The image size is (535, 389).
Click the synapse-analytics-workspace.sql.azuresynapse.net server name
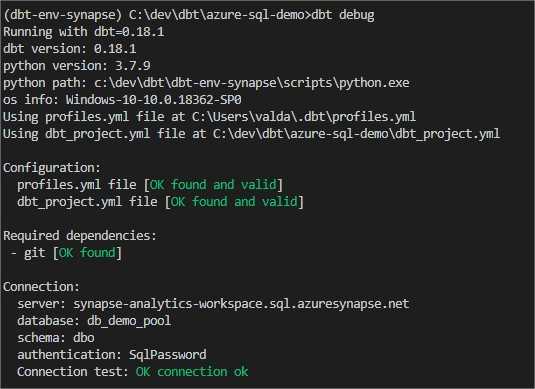pyautogui.click(x=241, y=304)
